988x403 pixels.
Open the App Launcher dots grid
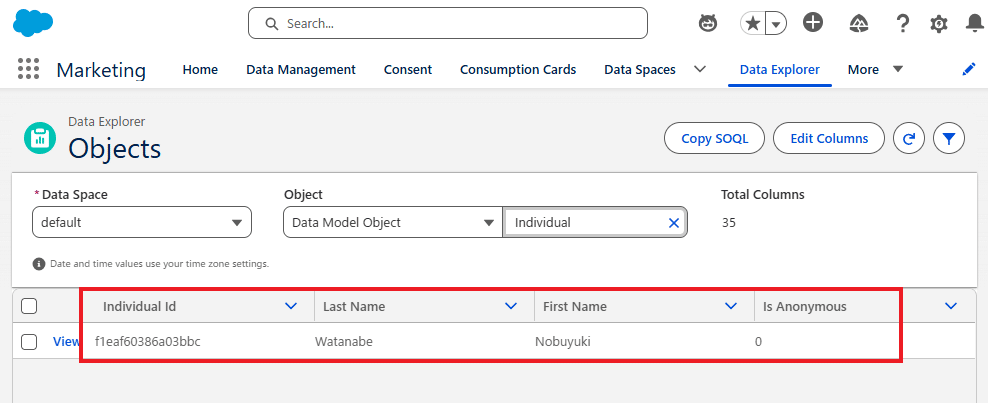pyautogui.click(x=28, y=69)
